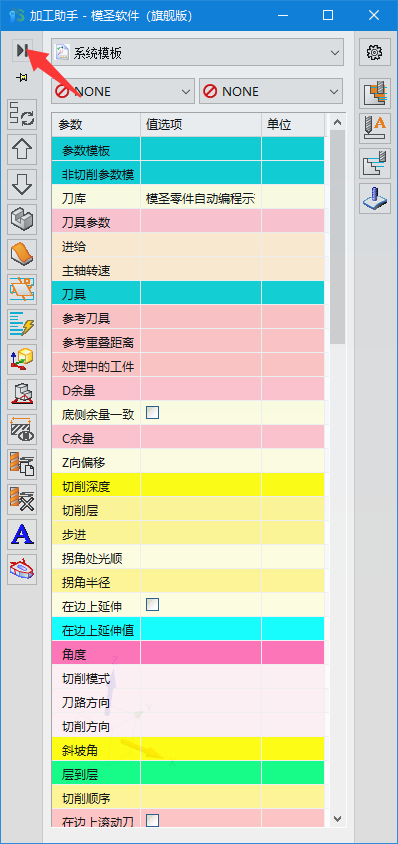
Task: Click the 参数 column header
Action: click(x=96, y=124)
